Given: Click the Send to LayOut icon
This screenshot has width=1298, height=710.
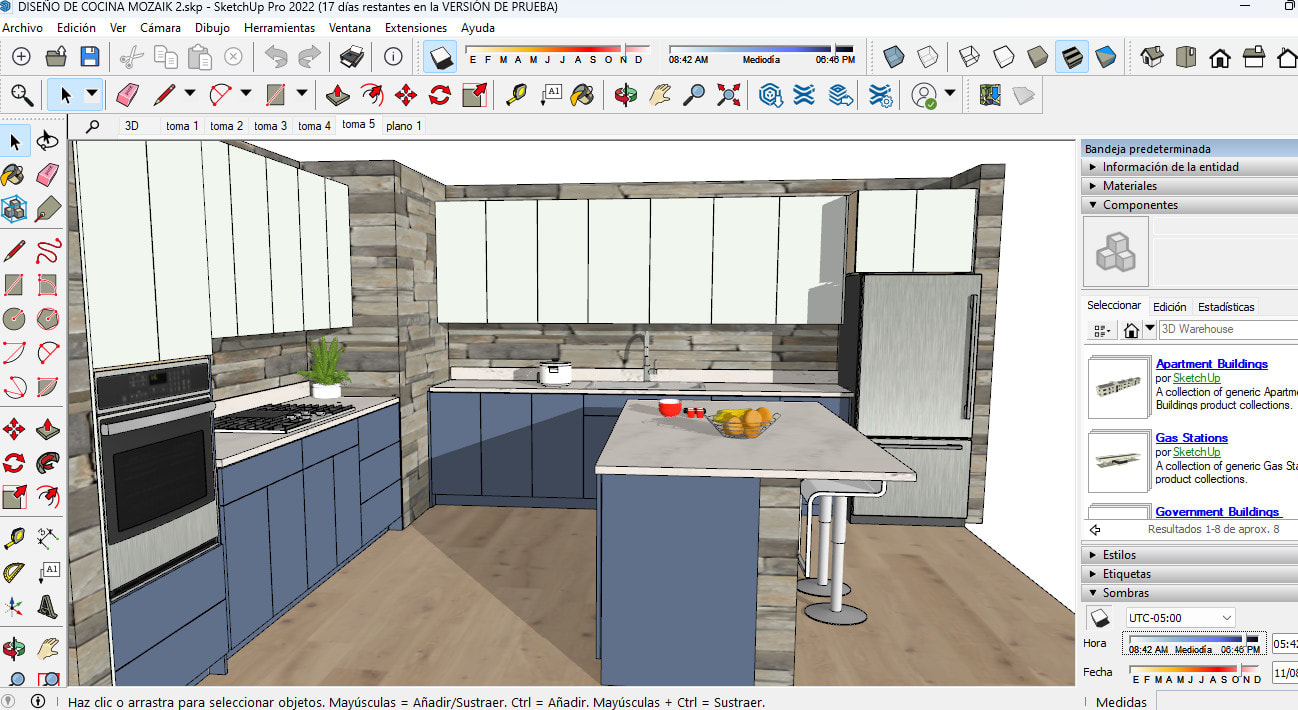Looking at the screenshot, I should click(841, 95).
